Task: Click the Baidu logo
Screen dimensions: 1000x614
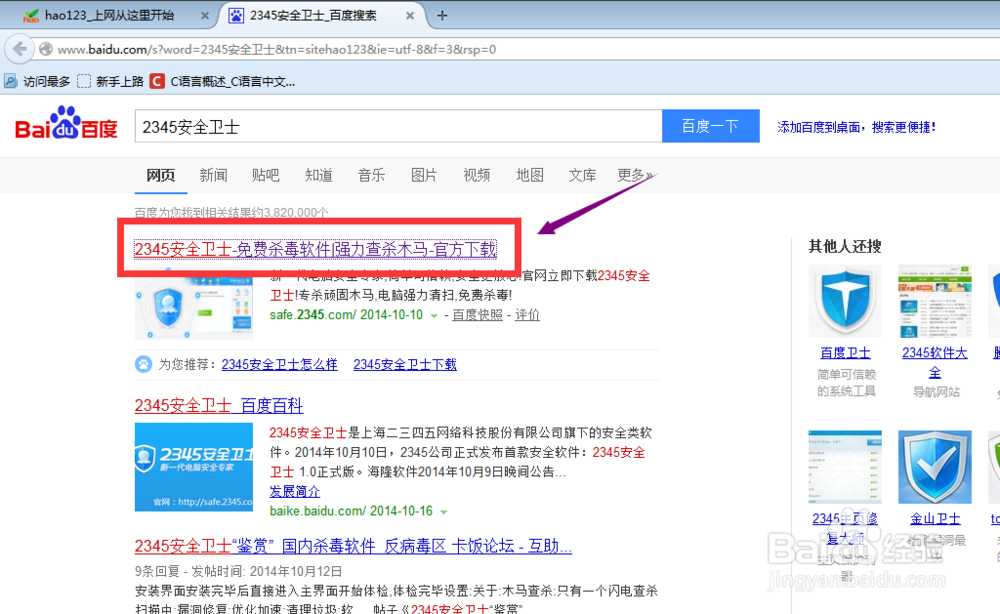Action: (66, 124)
